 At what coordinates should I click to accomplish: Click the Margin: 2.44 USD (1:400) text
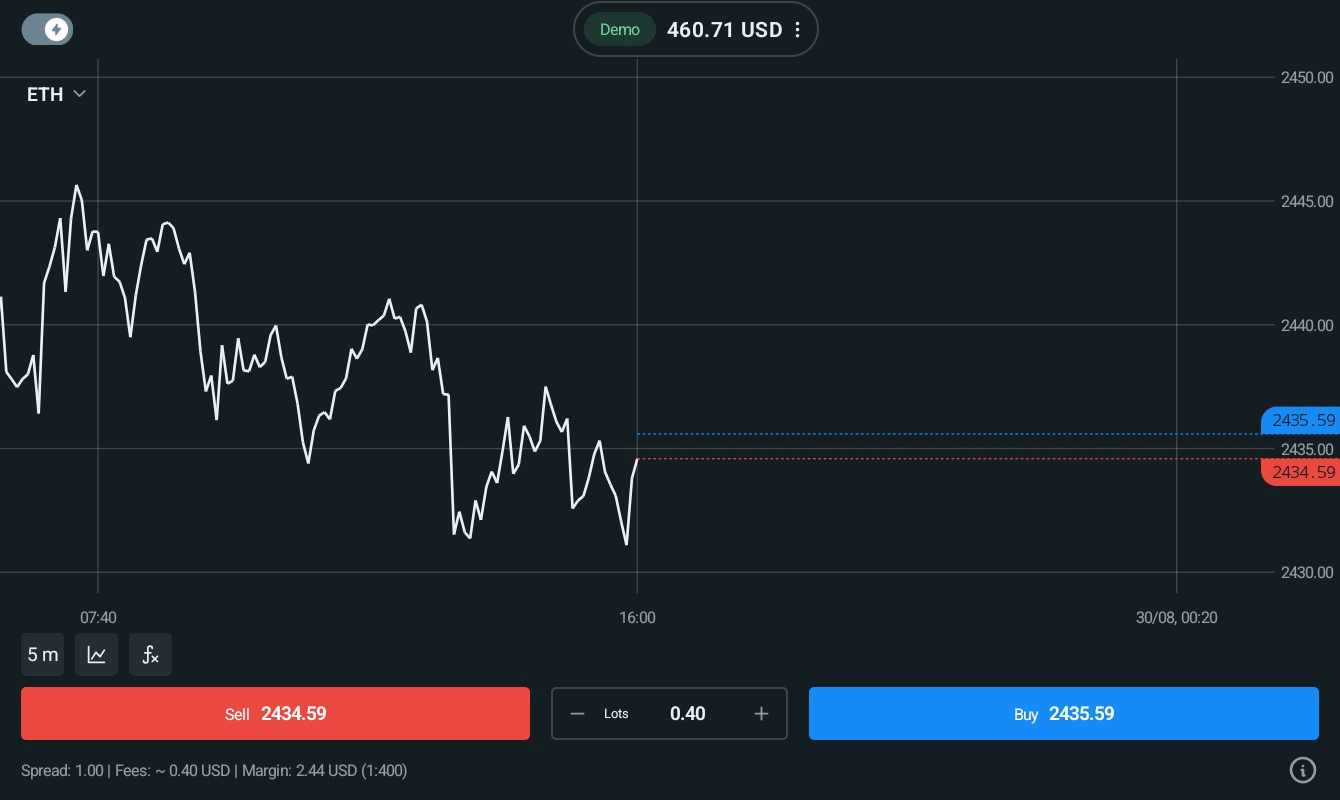[x=325, y=771]
